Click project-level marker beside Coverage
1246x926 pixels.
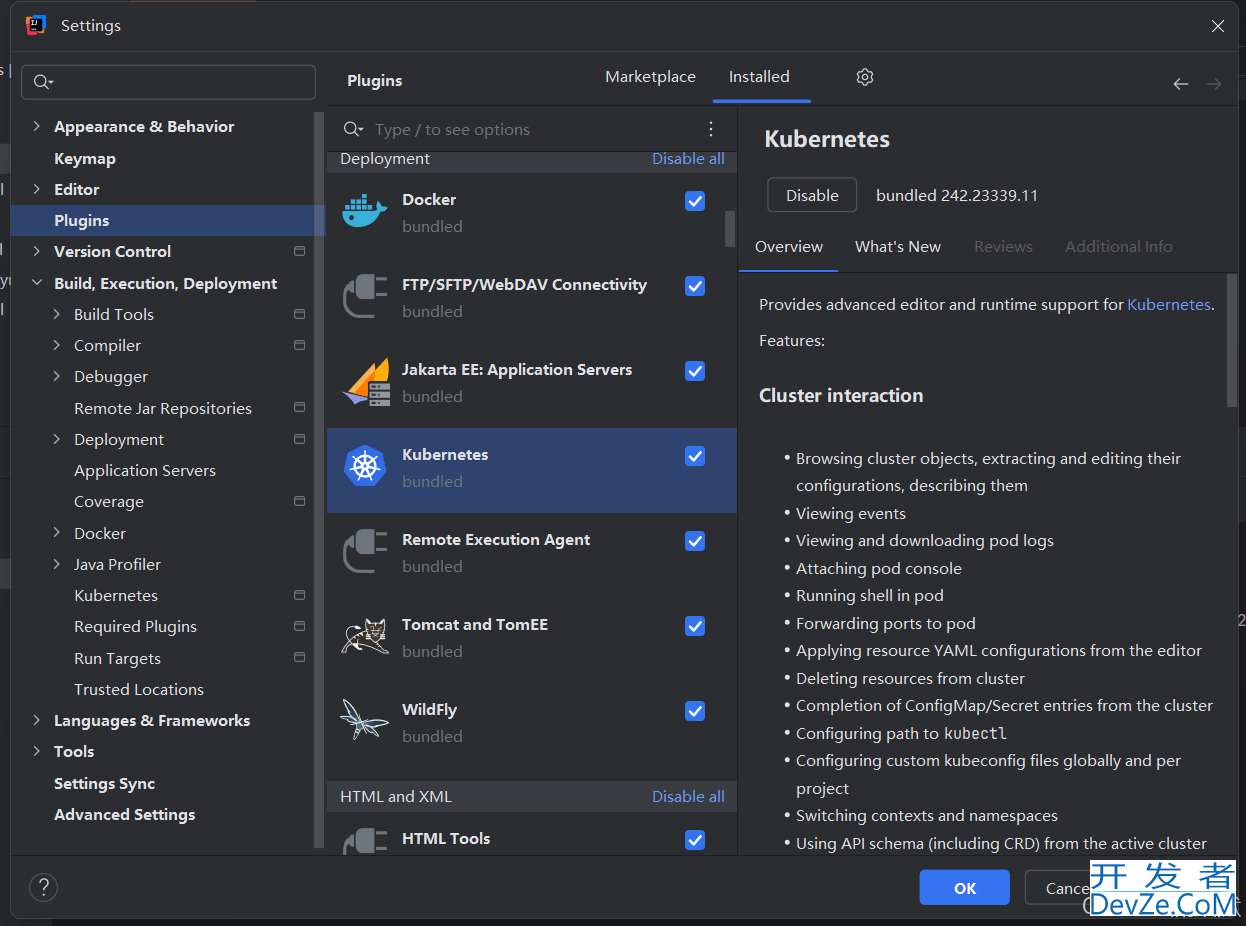[299, 501]
